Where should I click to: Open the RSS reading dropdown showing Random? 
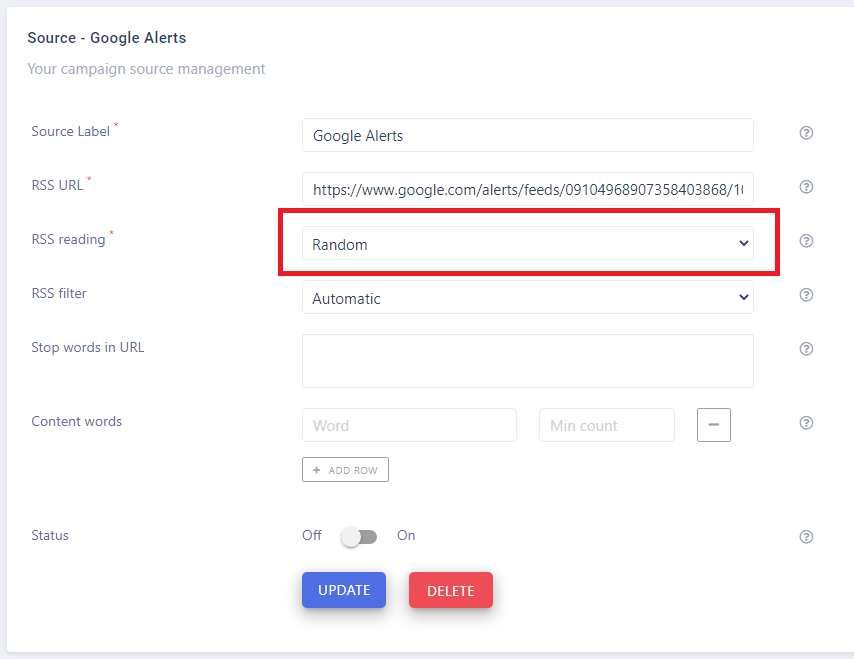click(528, 243)
